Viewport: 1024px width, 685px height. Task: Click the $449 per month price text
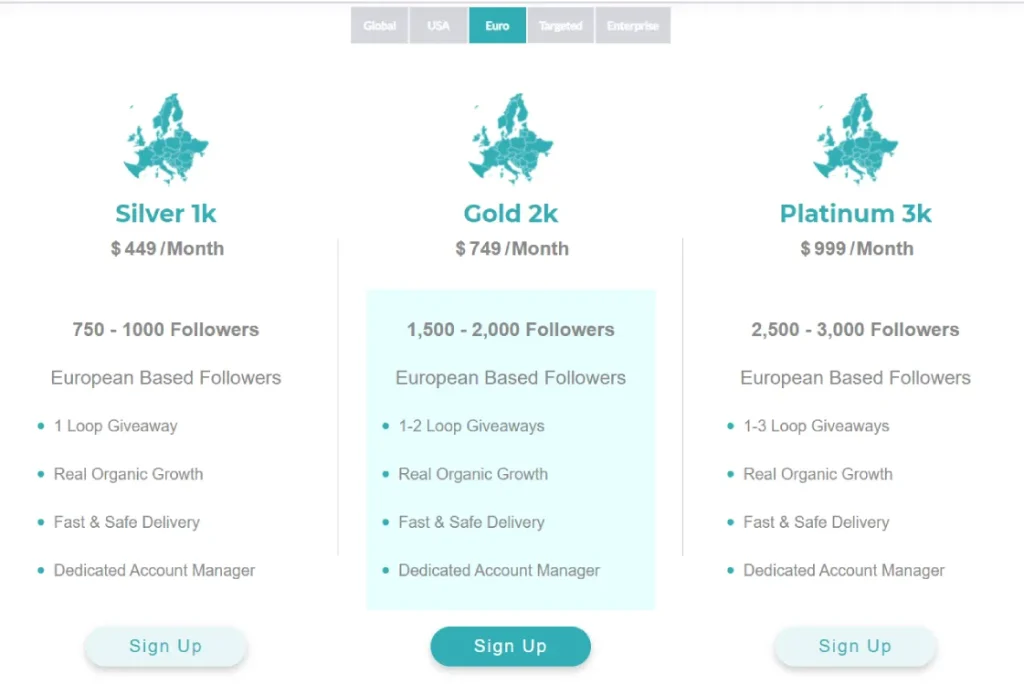(165, 248)
